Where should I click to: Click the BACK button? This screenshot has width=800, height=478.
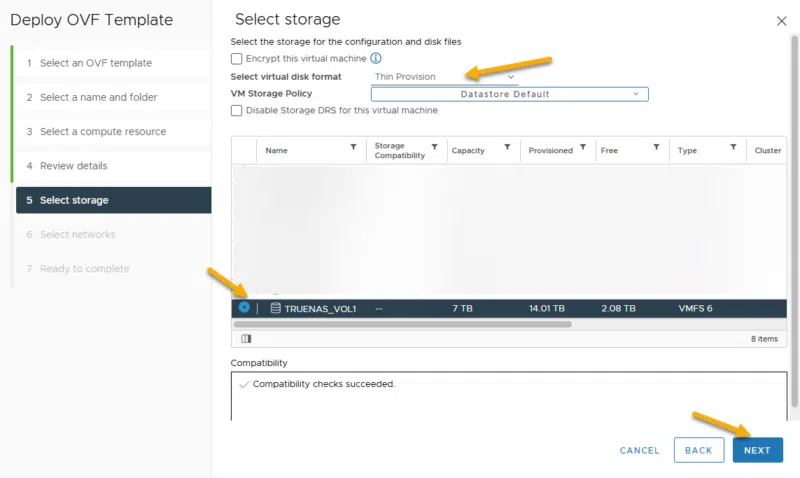pos(698,450)
